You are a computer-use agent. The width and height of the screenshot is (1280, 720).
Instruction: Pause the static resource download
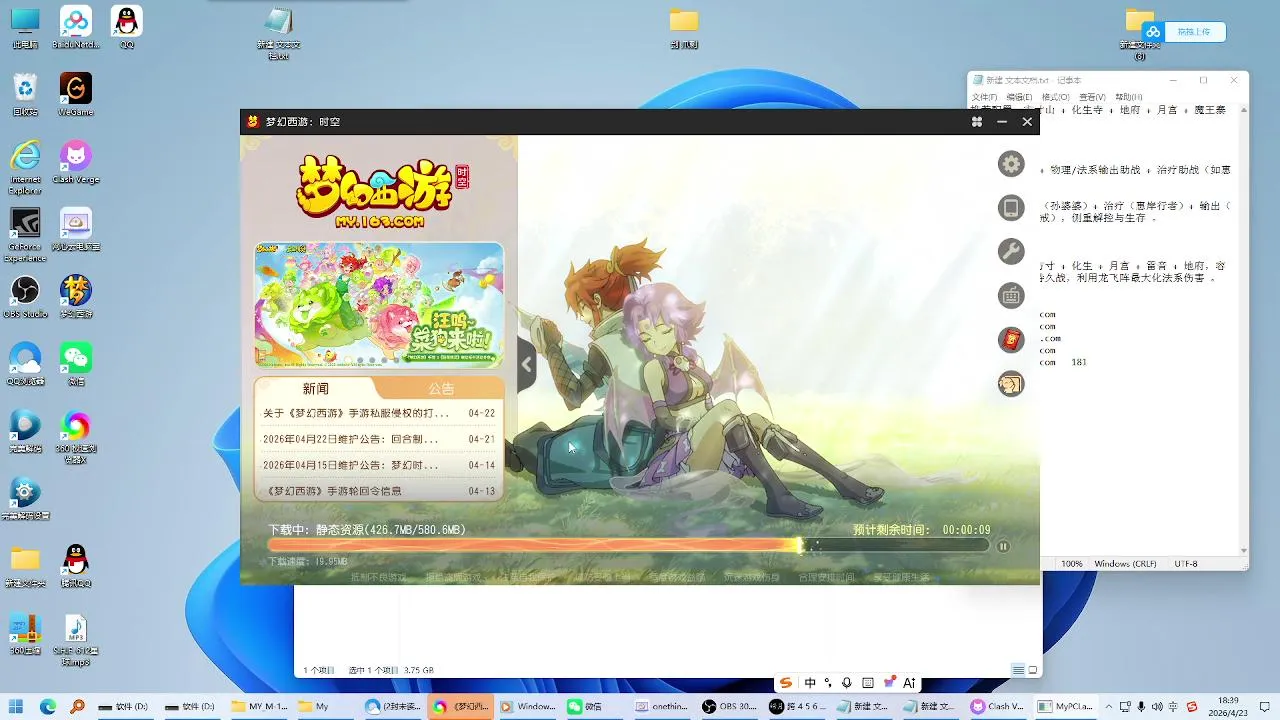click(1003, 546)
